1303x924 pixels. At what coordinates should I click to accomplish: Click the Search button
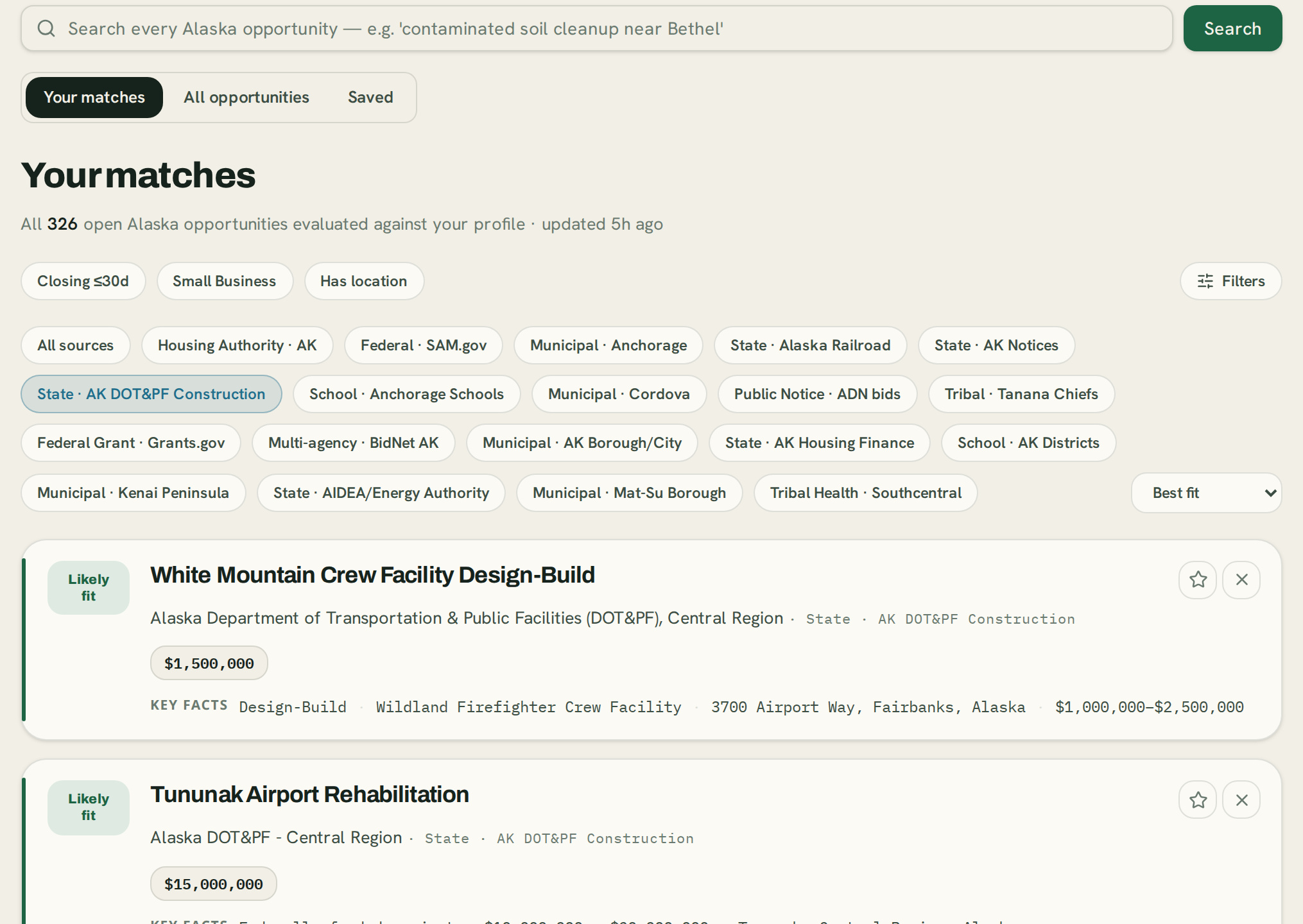(x=1232, y=28)
